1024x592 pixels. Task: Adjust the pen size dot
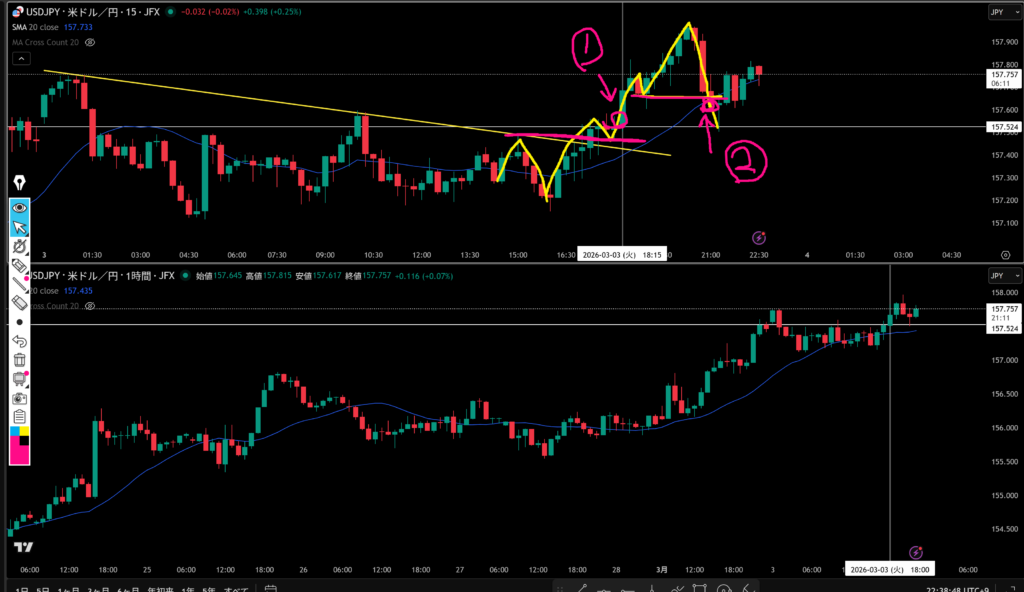tap(19, 322)
